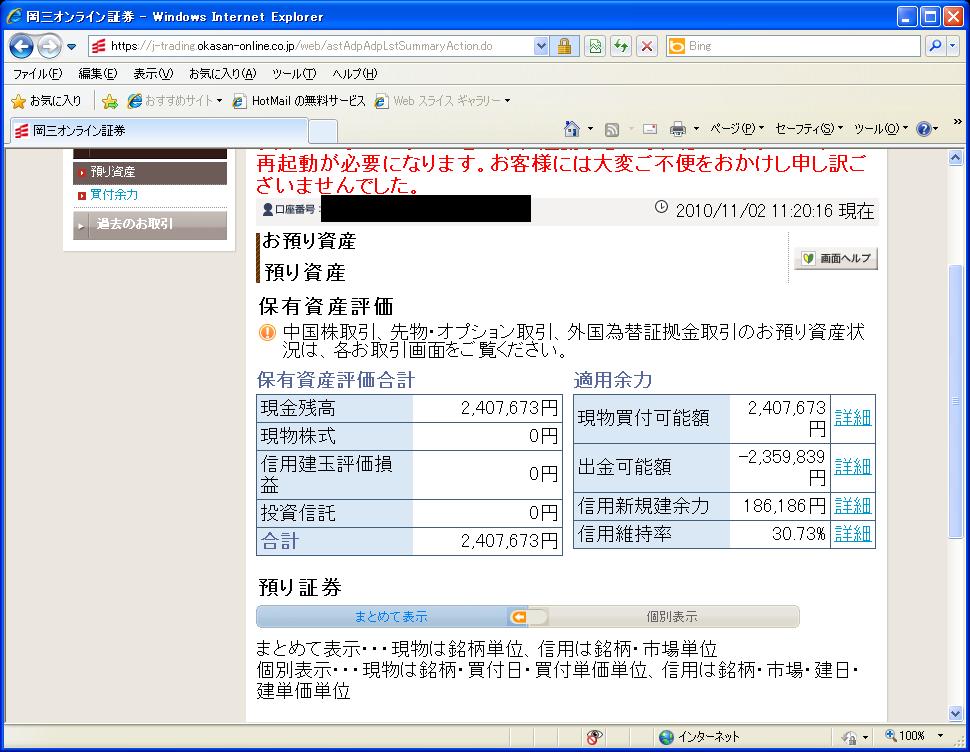Click the magnifier search button
The width and height of the screenshot is (970, 752).
pos(936,46)
